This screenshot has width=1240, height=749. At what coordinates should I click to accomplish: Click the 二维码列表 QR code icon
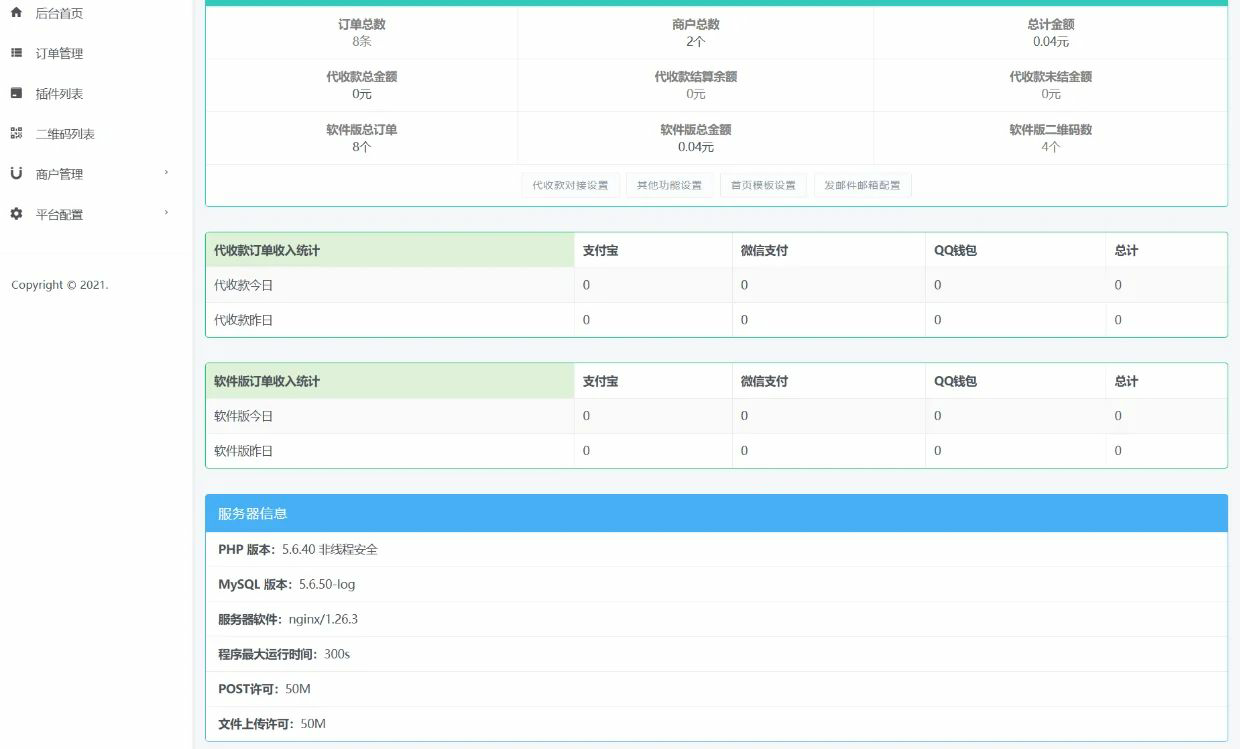coord(16,133)
